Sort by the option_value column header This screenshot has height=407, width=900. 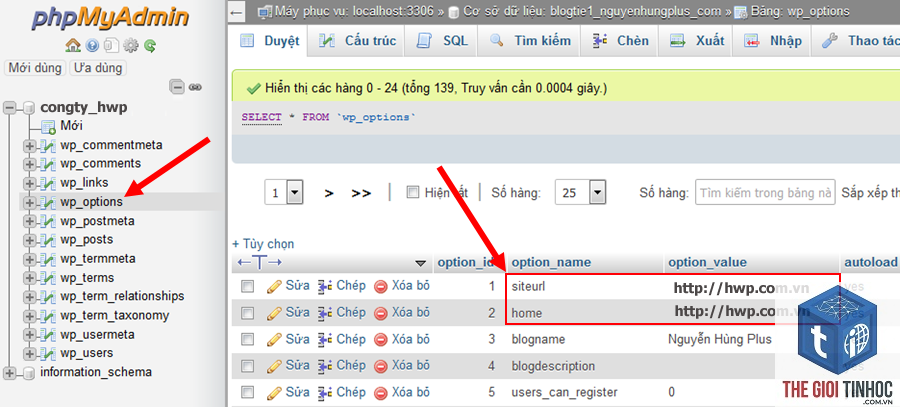click(708, 262)
